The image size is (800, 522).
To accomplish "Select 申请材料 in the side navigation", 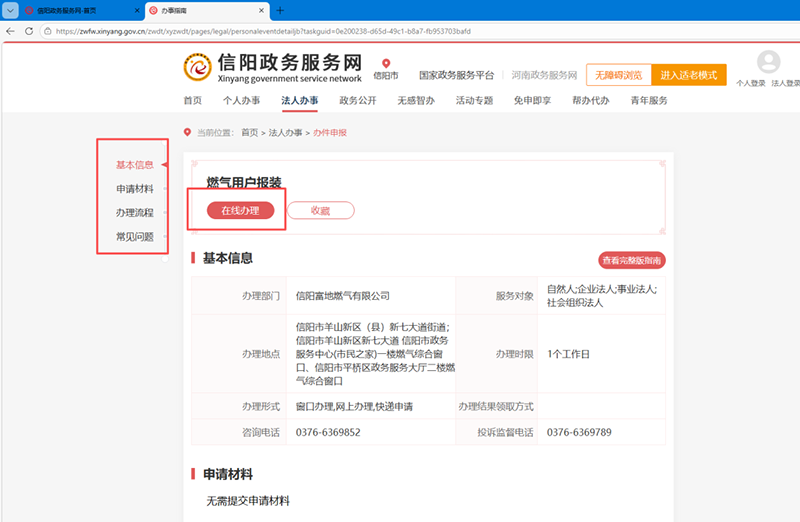I will click(x=135, y=189).
